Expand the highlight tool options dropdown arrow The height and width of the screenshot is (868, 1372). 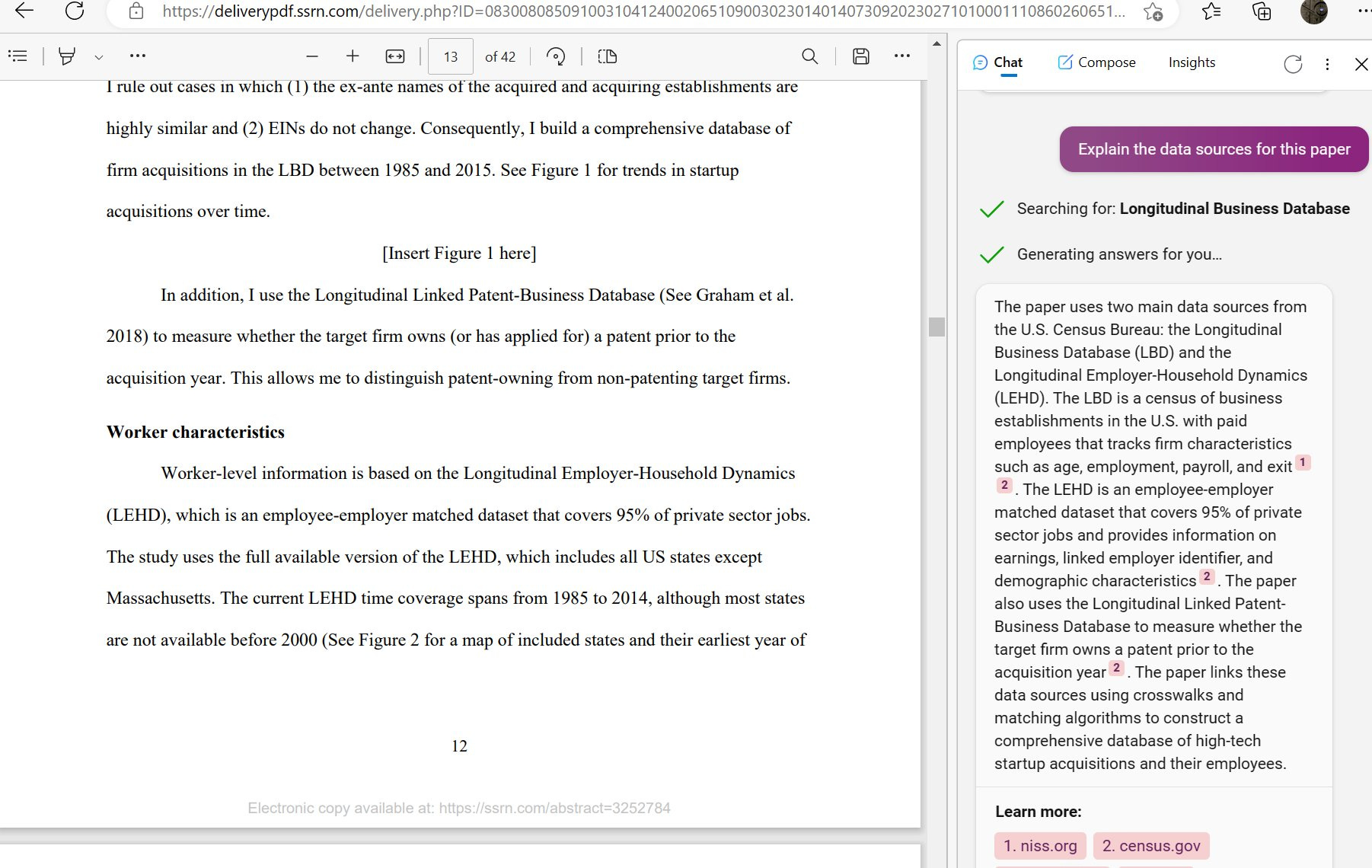tap(98, 56)
